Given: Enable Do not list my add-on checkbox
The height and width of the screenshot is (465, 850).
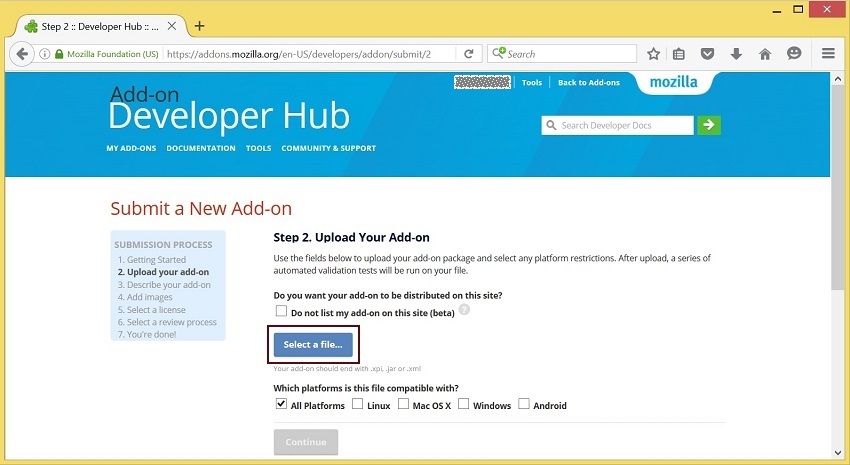Looking at the screenshot, I should point(281,311).
